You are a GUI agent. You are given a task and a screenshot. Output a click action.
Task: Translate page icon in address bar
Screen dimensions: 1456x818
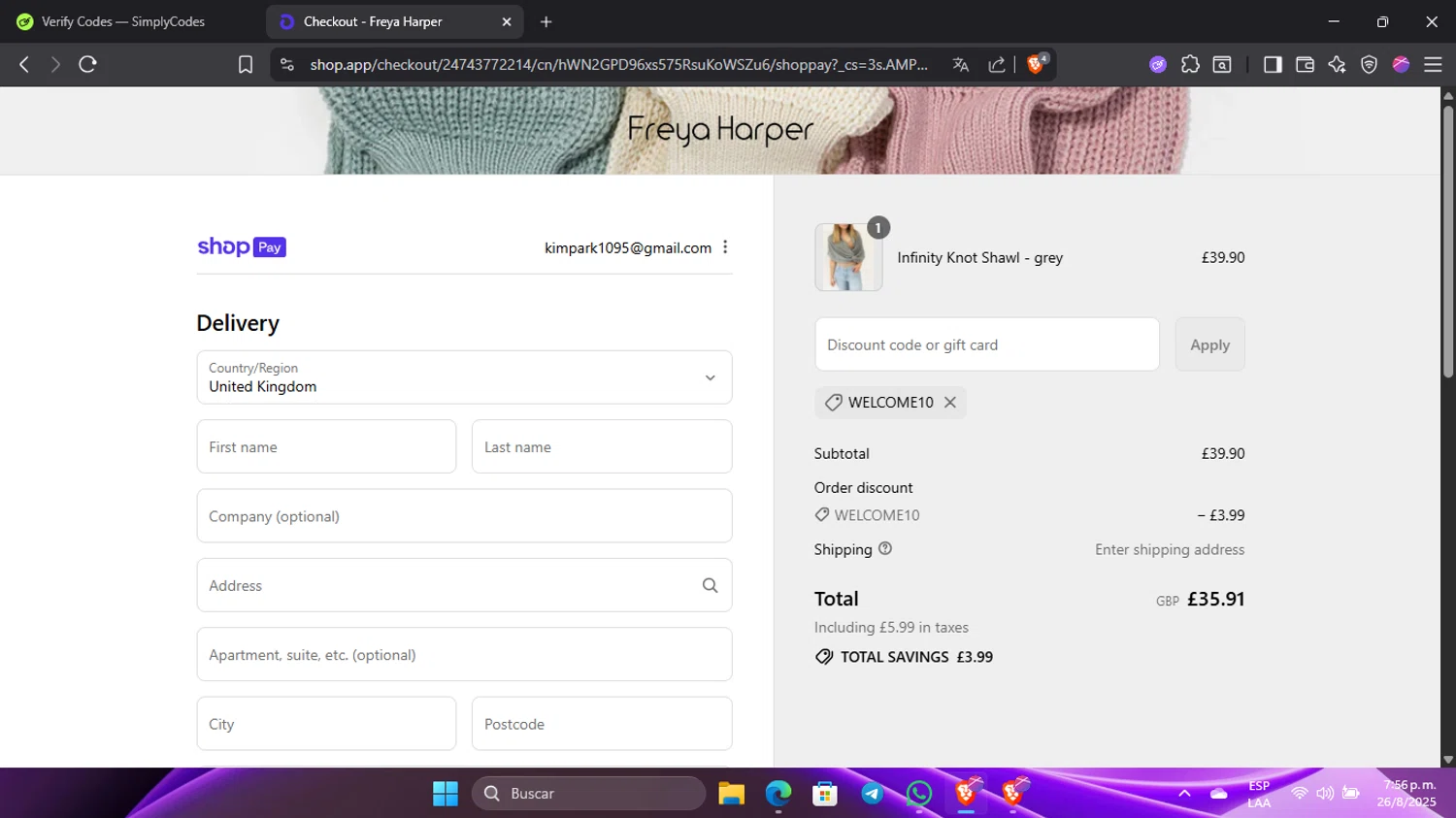[x=961, y=64]
